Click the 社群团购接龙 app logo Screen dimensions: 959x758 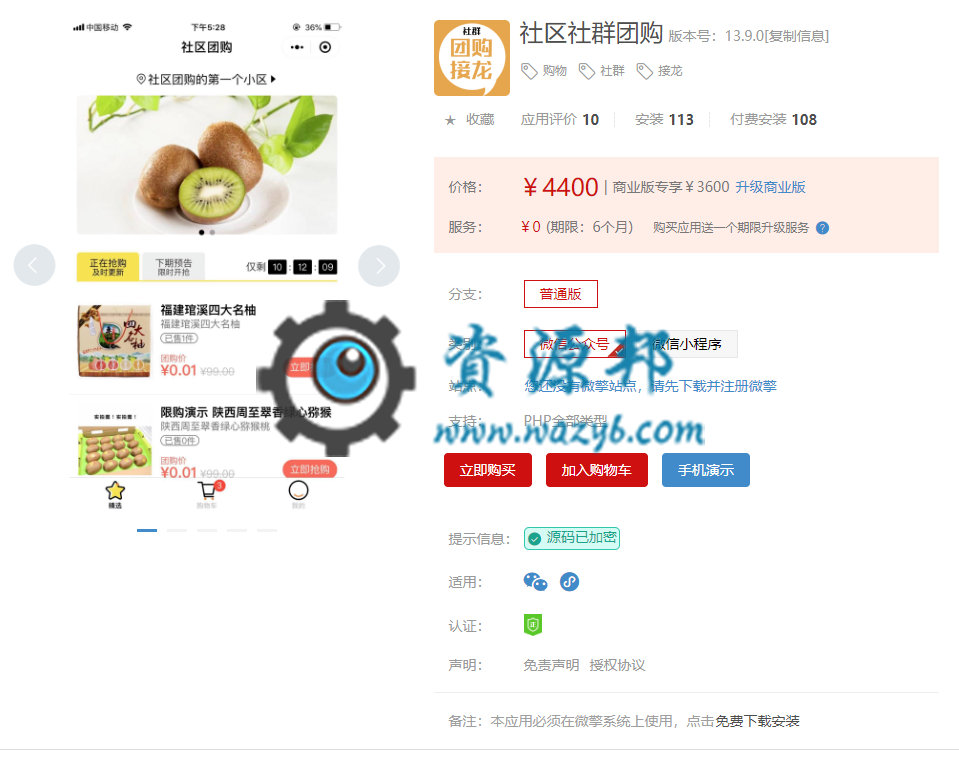point(472,58)
